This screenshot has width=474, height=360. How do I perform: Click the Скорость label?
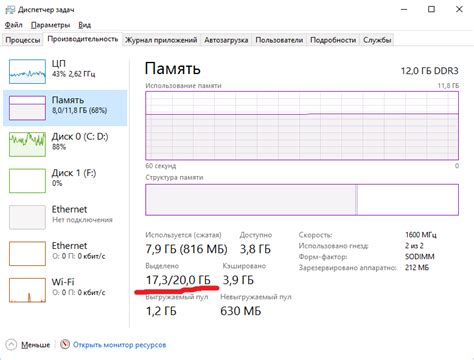click(x=315, y=235)
